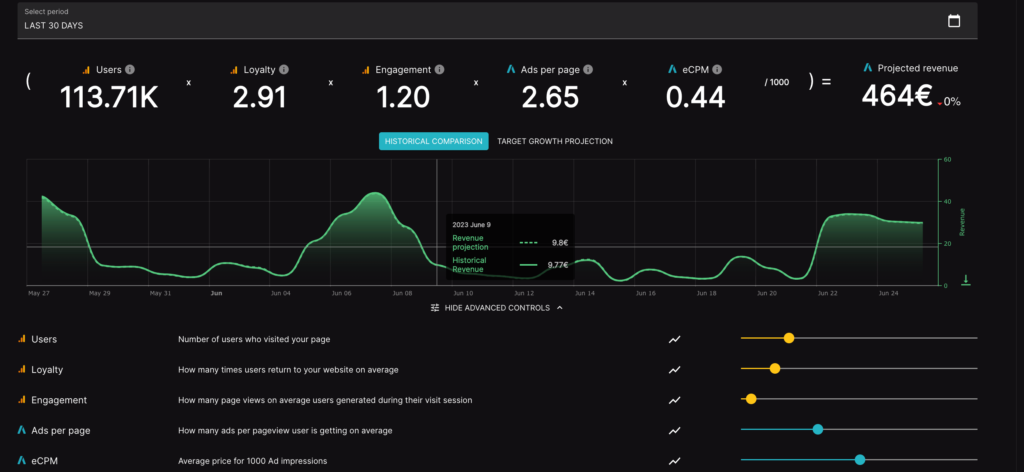Collapse advanced controls with Hide Advanced Controls
Screen dimensions: 1024x472
(x=496, y=308)
